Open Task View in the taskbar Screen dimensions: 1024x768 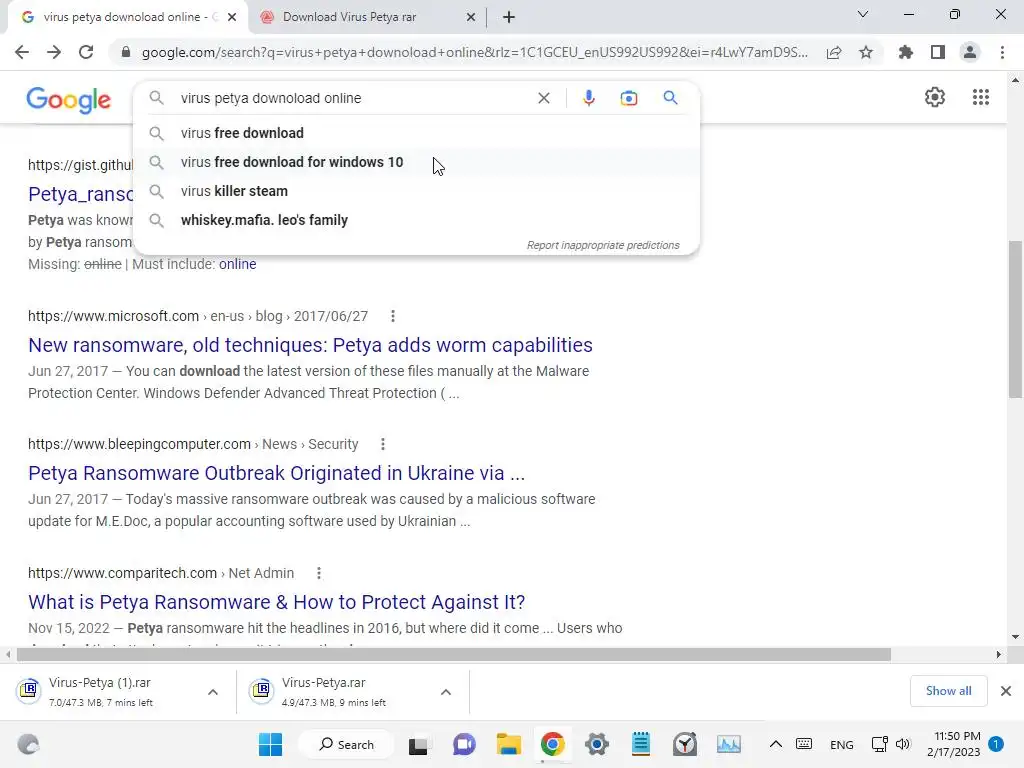point(418,745)
